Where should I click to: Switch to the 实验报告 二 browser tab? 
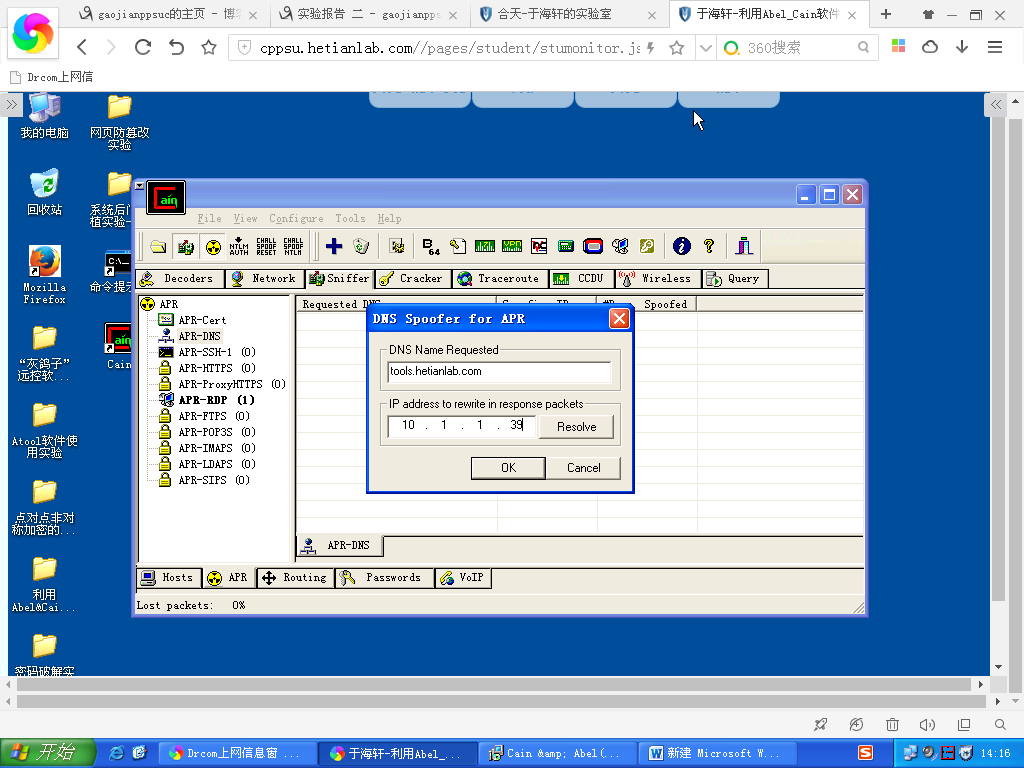[368, 14]
